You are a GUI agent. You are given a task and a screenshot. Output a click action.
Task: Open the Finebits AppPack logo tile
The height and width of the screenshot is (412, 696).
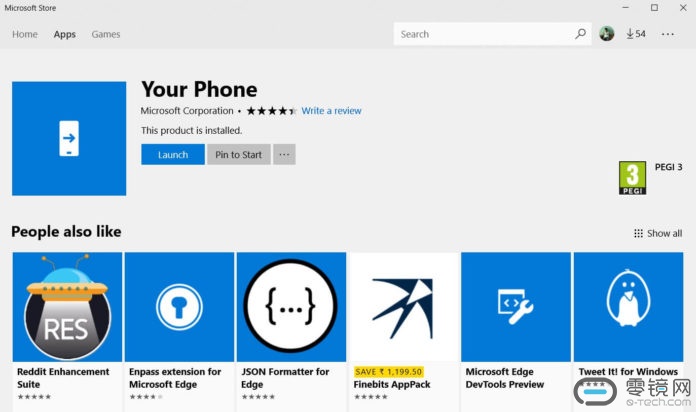403,307
